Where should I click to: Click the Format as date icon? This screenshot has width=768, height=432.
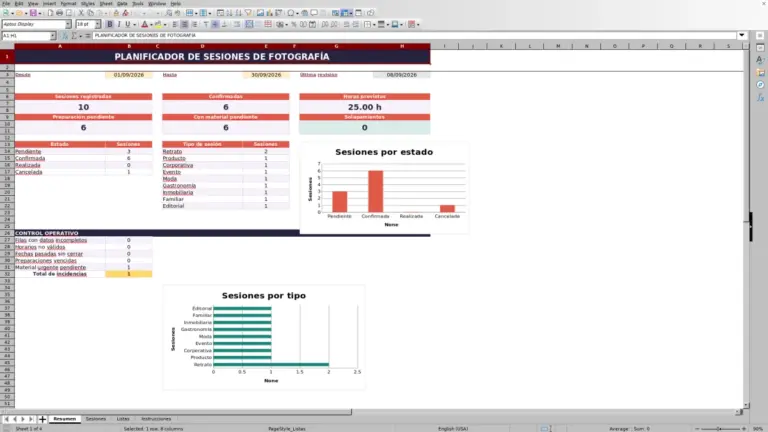coord(312,24)
